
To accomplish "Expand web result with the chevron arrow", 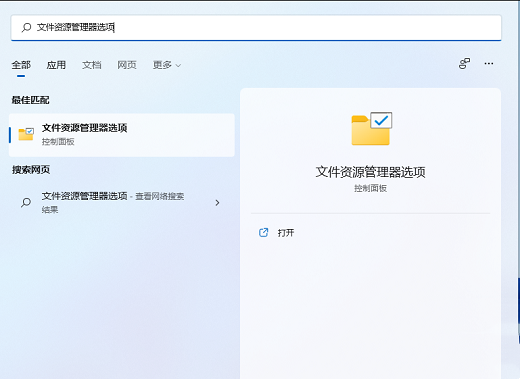I will click(x=217, y=202).
